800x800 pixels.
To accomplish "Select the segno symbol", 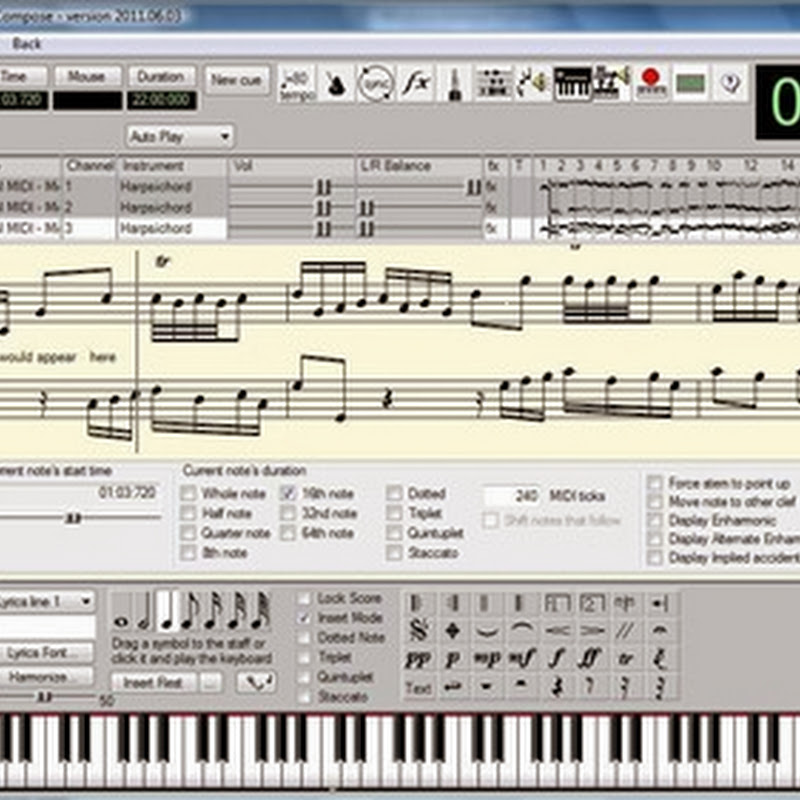I will 418,631.
